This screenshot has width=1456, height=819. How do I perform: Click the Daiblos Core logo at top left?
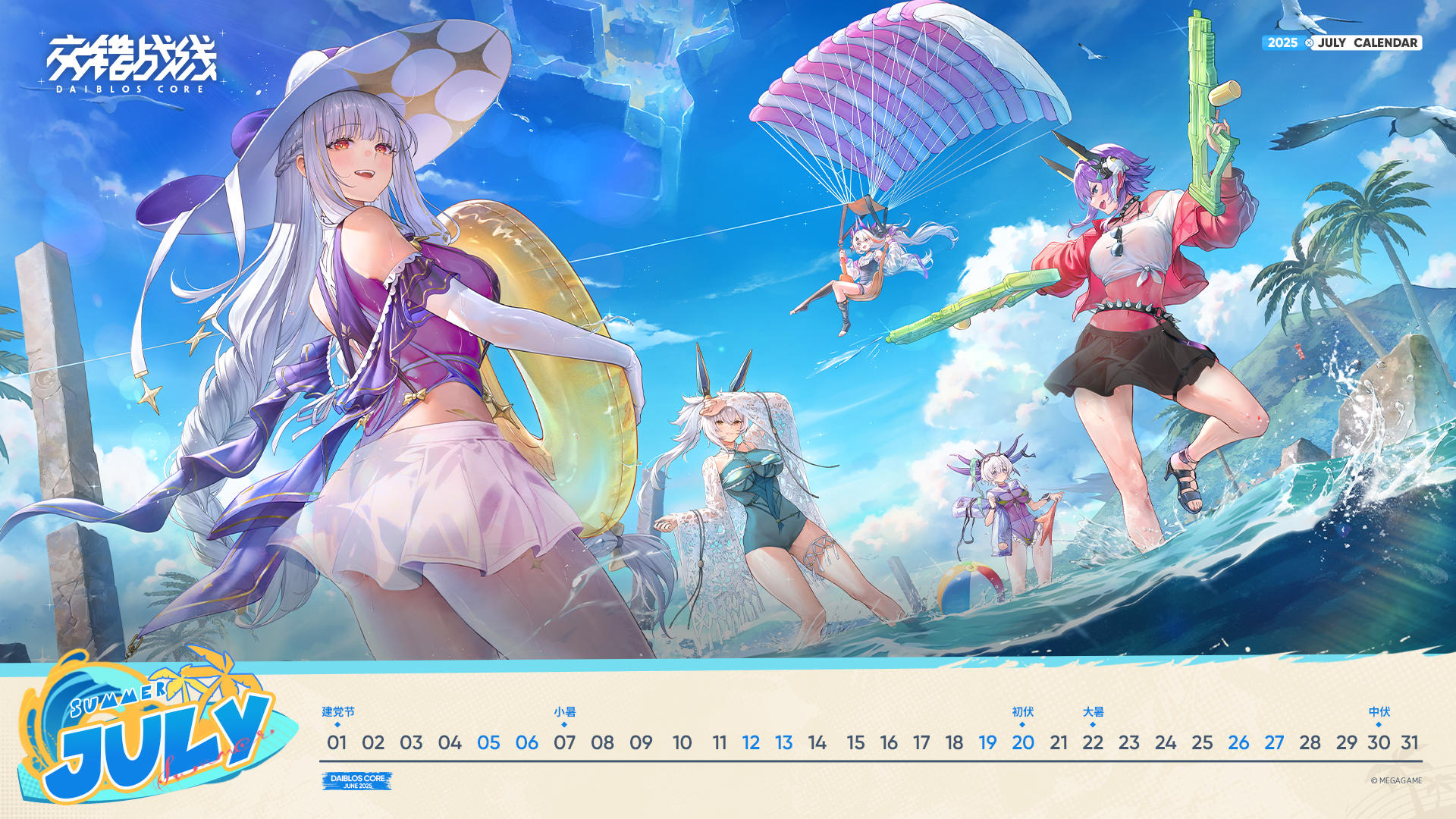click(x=132, y=64)
